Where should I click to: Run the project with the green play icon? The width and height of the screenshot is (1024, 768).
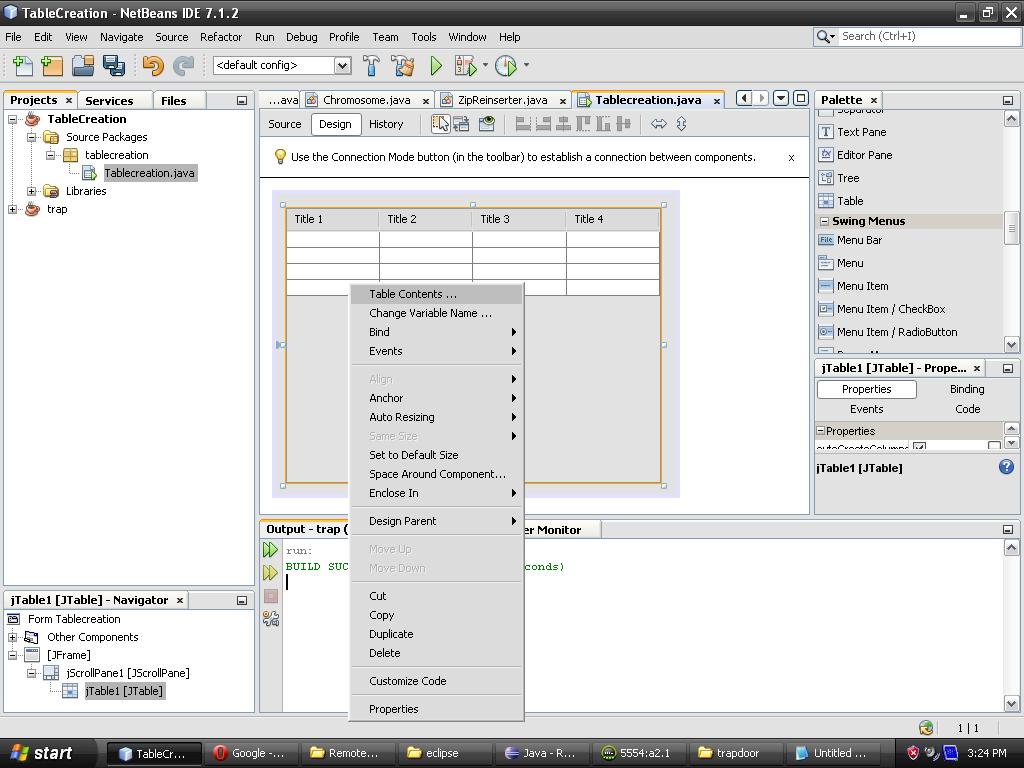(434, 65)
